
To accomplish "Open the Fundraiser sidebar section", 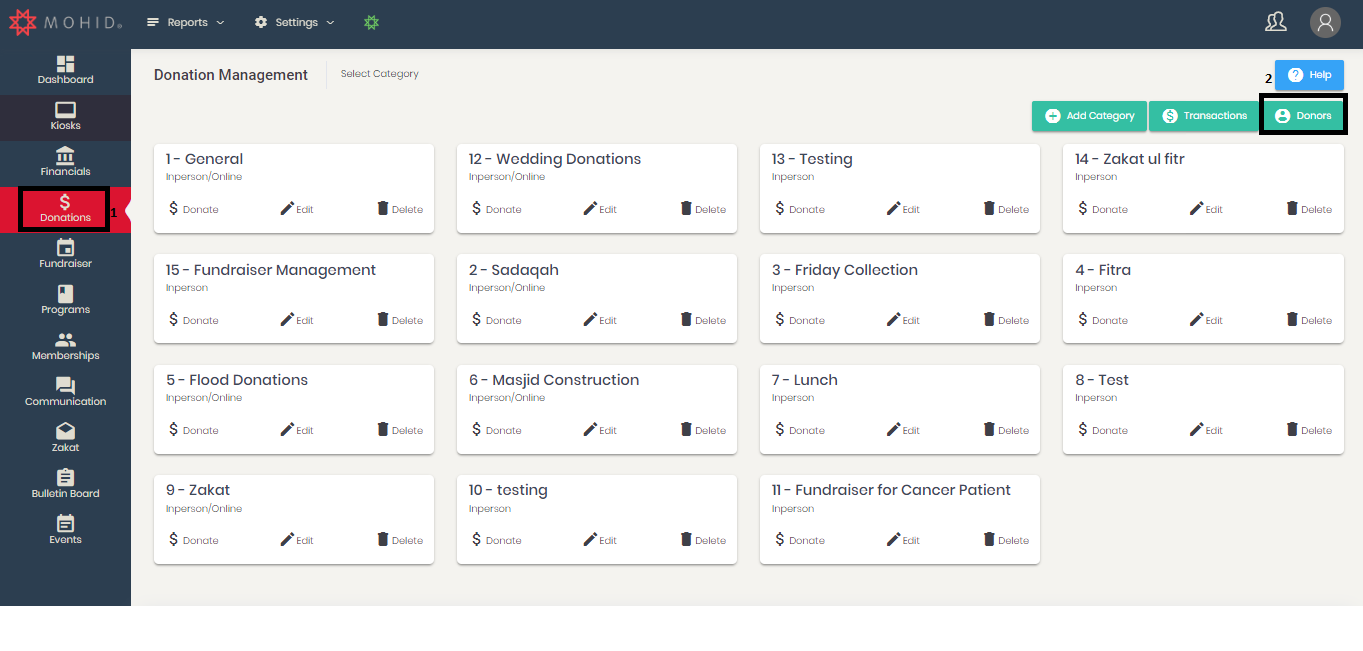I will coord(65,255).
